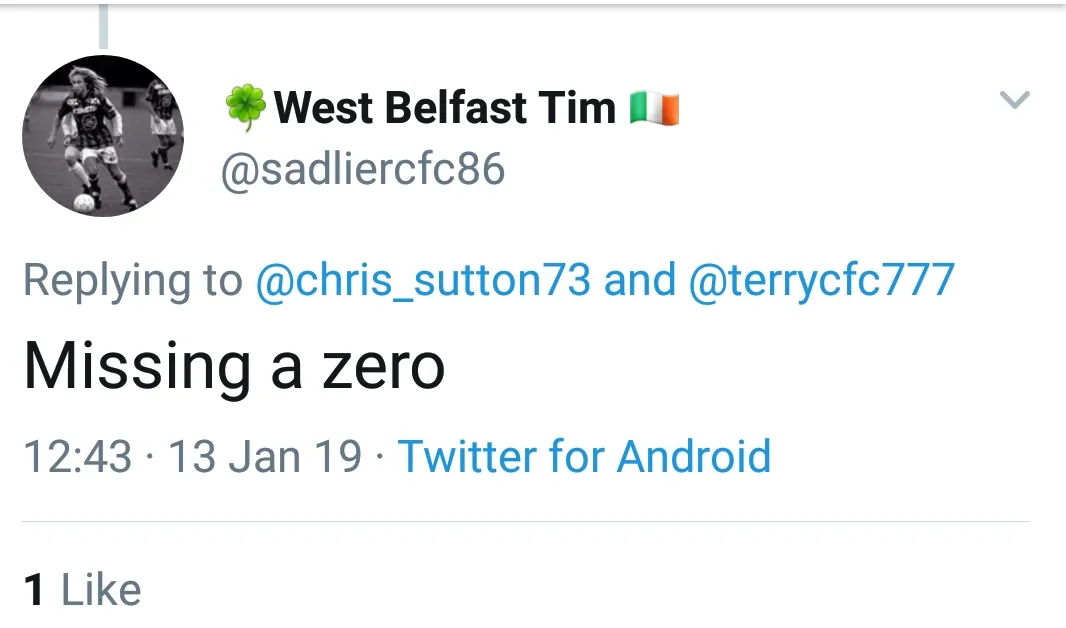Open the @chris_sutton73 mention
This screenshot has width=1066, height=628.
424,280
